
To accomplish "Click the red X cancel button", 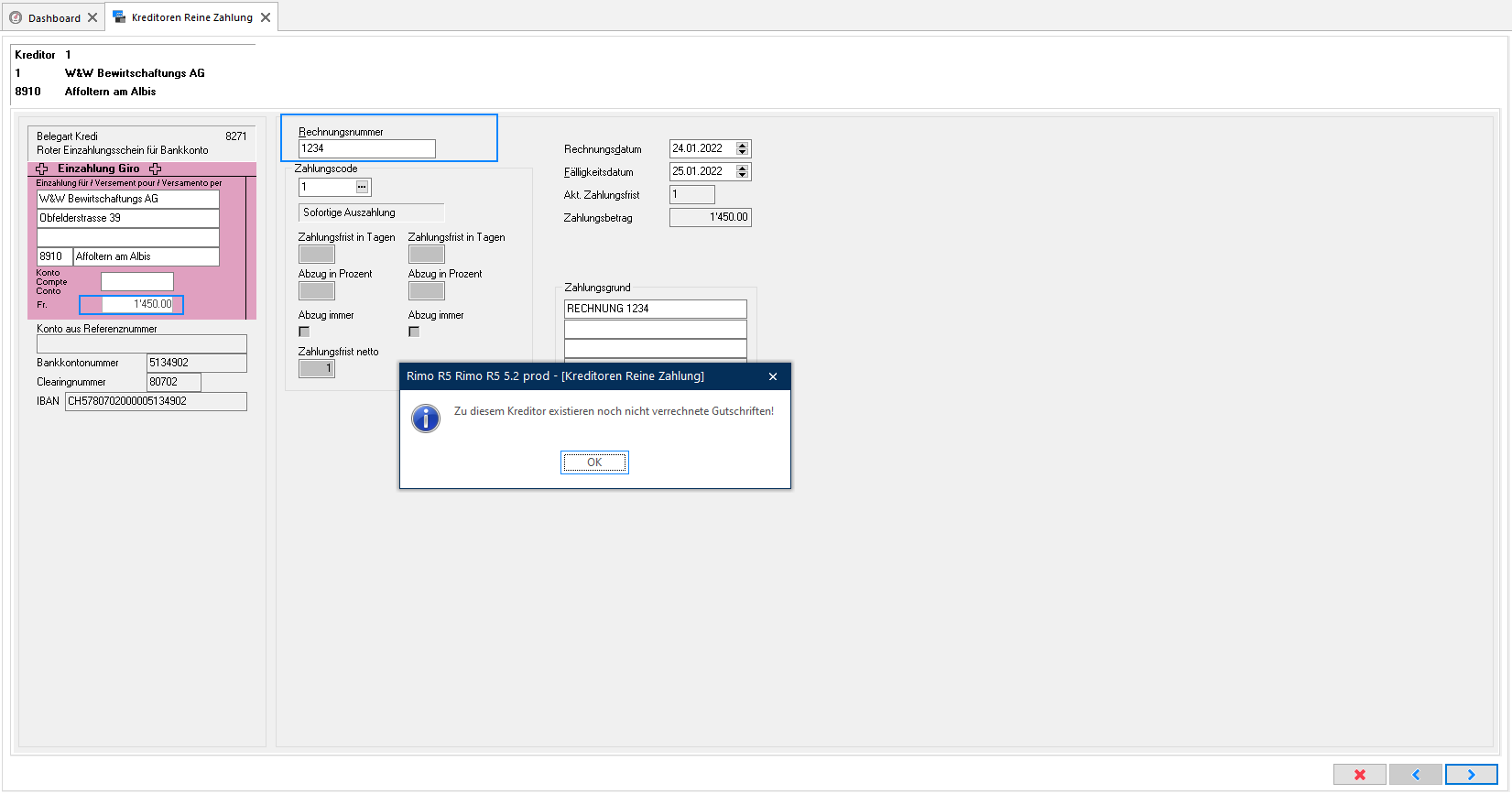I will click(1360, 775).
